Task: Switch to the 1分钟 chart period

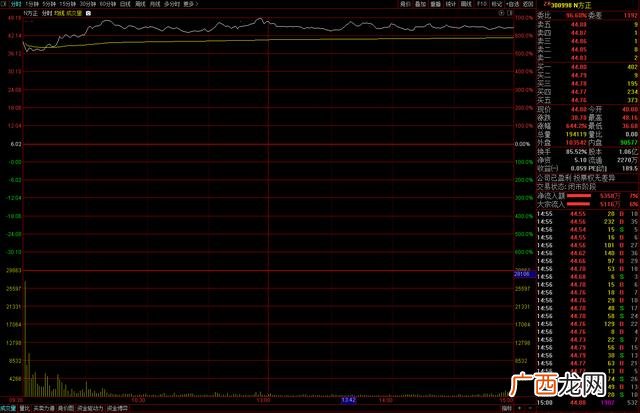Action: (x=32, y=4)
